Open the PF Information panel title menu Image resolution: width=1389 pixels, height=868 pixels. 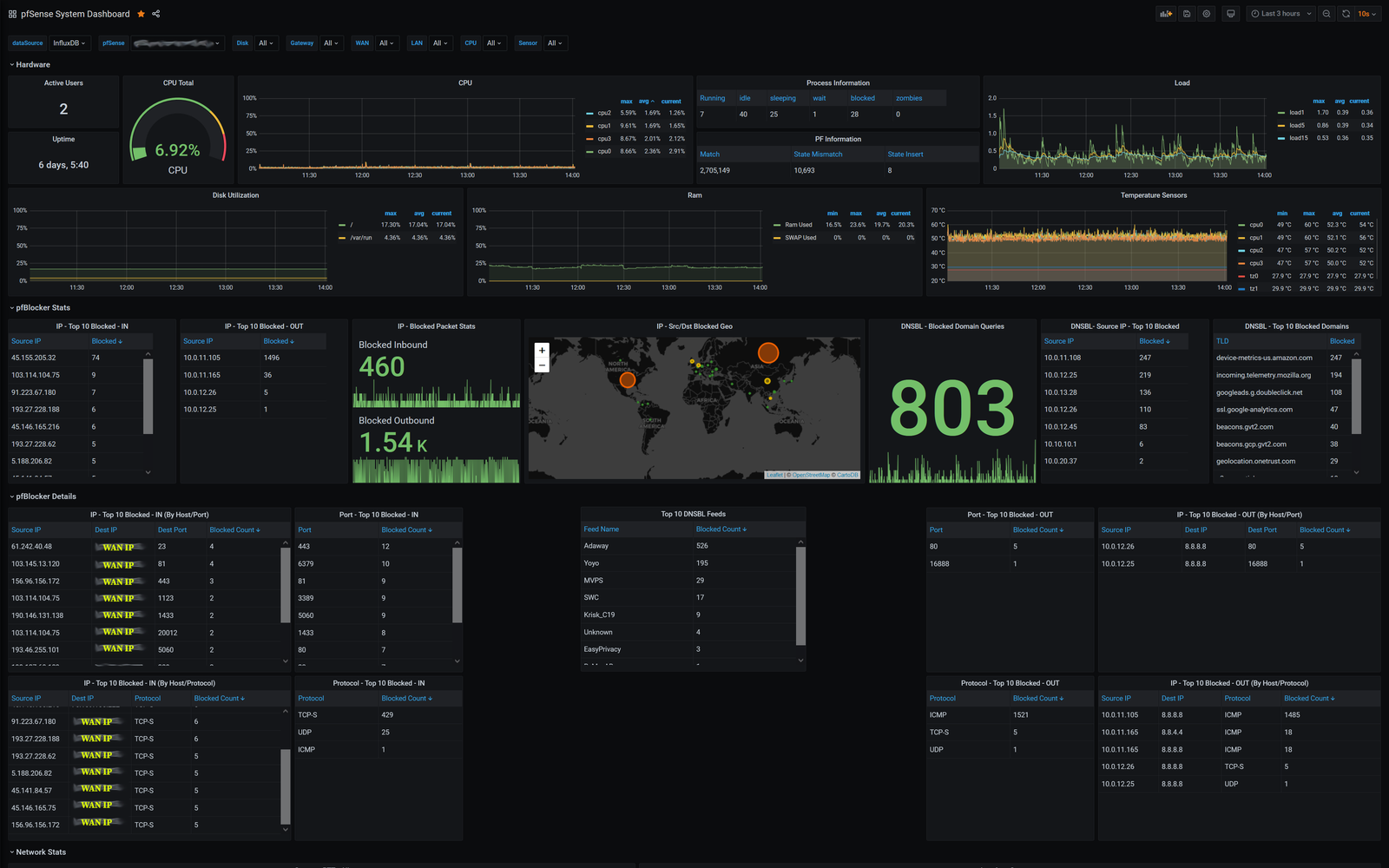coord(838,139)
